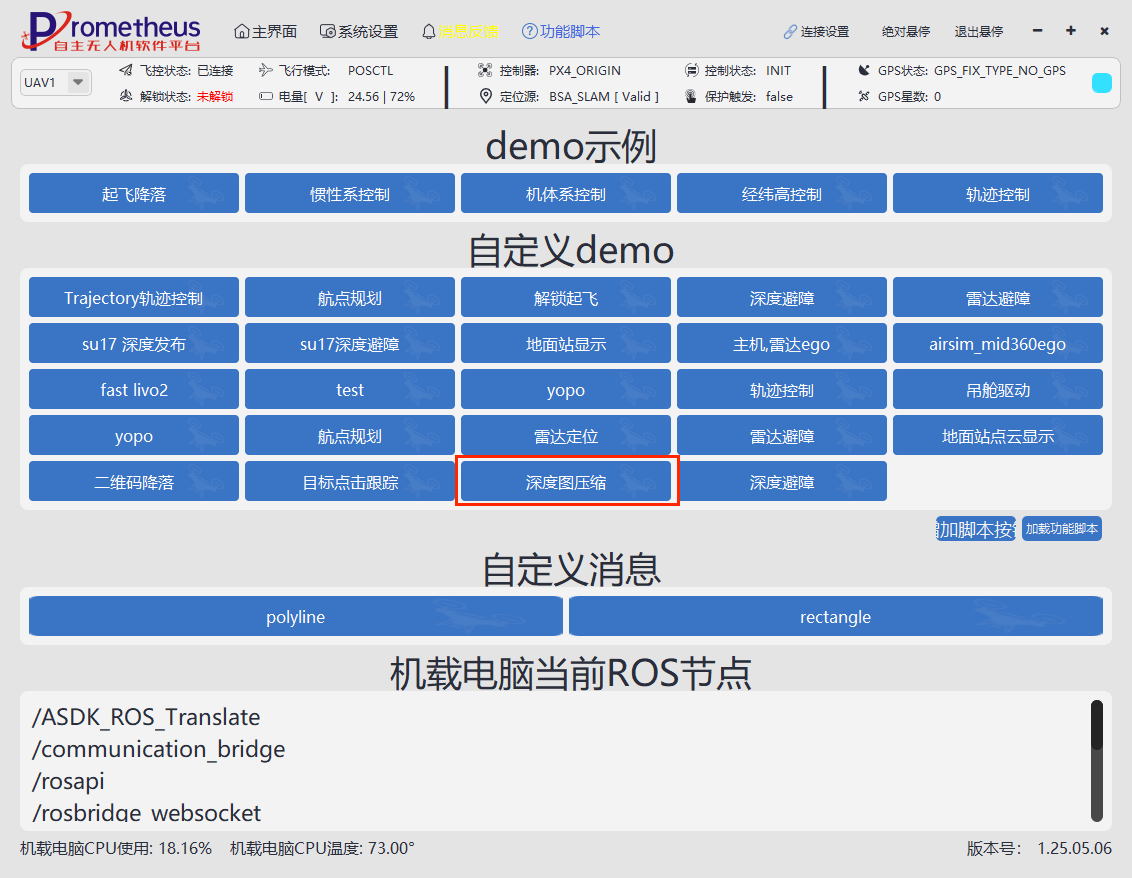Screen dimensions: 1132x878
Task: Click the bell icon for 消息反馈
Action: tap(429, 31)
